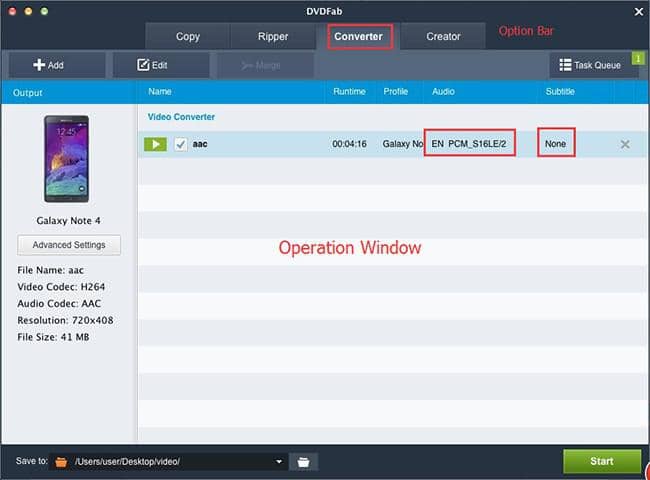The height and width of the screenshot is (480, 650).
Task: Click the Profile column header
Action: pos(395,92)
